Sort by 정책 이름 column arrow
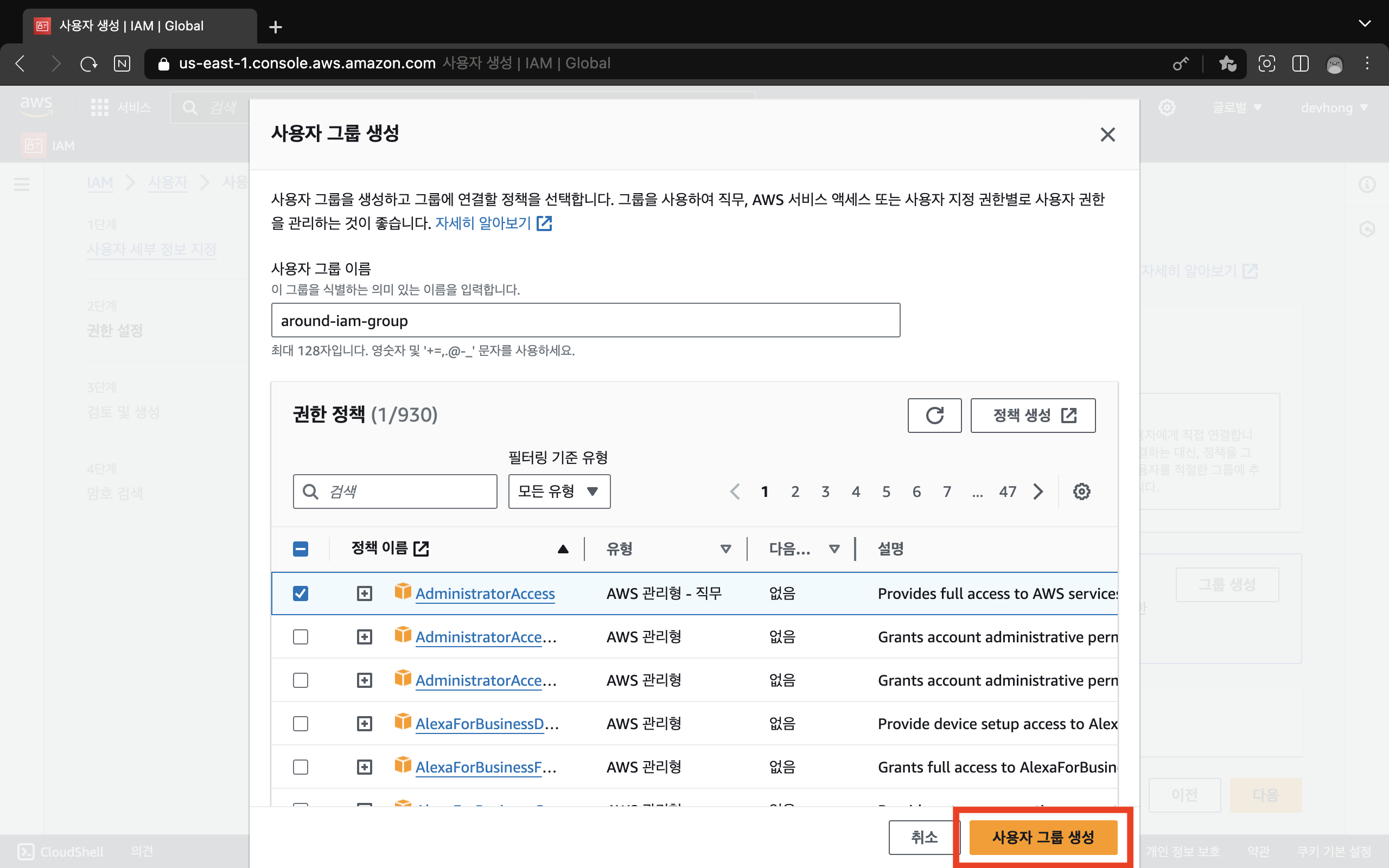The image size is (1389, 868). (x=563, y=550)
